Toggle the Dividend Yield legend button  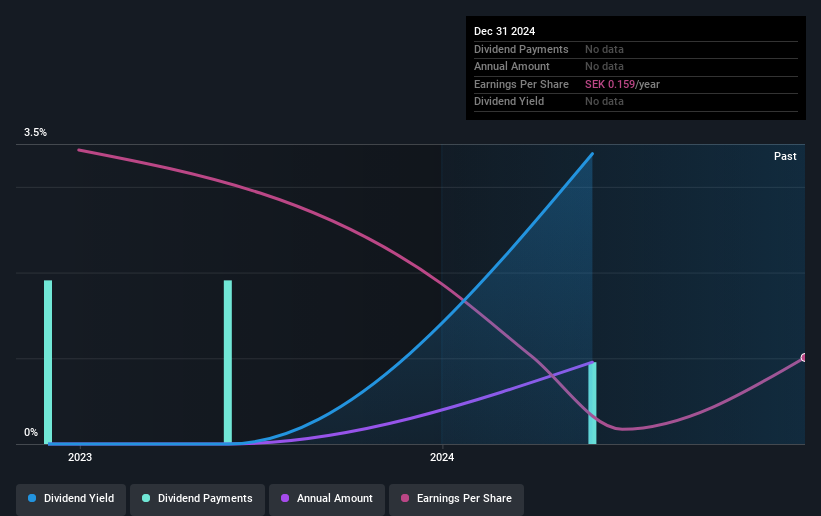click(71, 499)
